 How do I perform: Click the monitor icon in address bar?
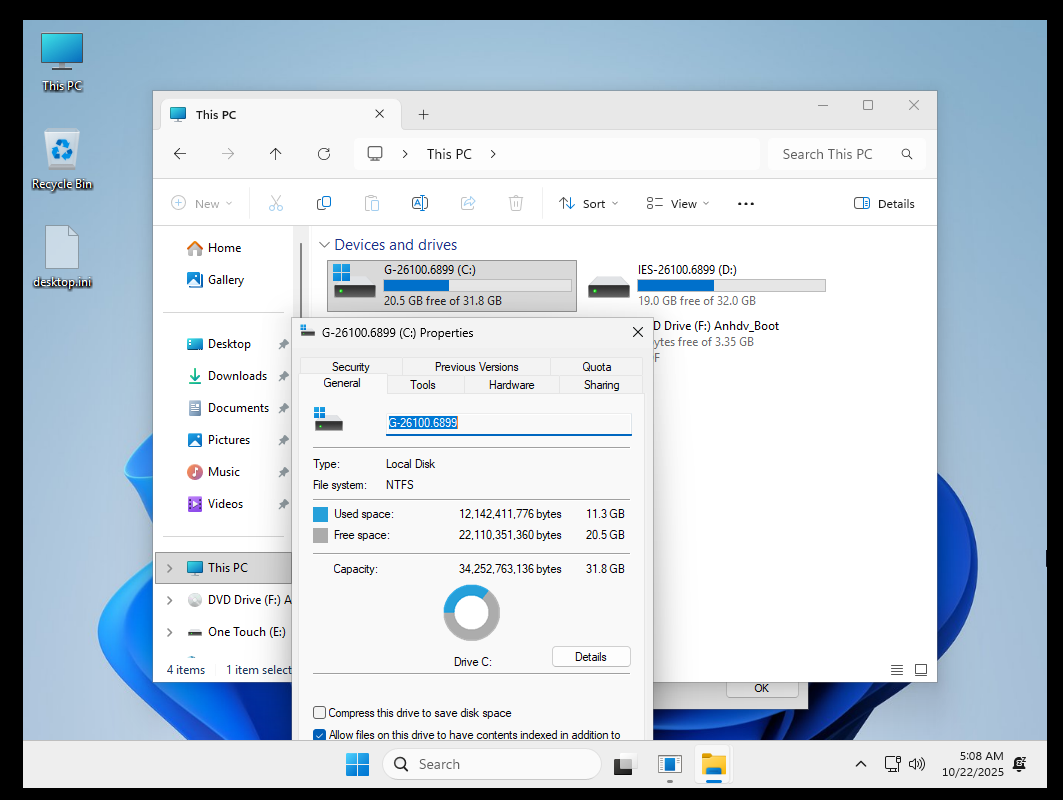click(x=375, y=154)
